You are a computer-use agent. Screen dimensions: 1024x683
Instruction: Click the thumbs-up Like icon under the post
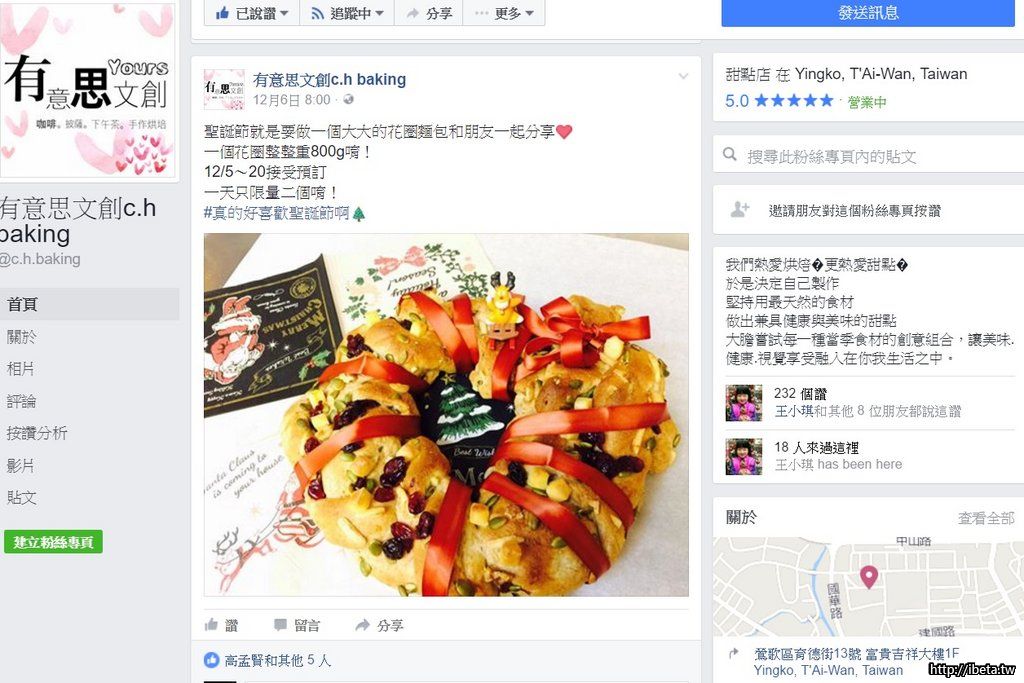[211, 625]
